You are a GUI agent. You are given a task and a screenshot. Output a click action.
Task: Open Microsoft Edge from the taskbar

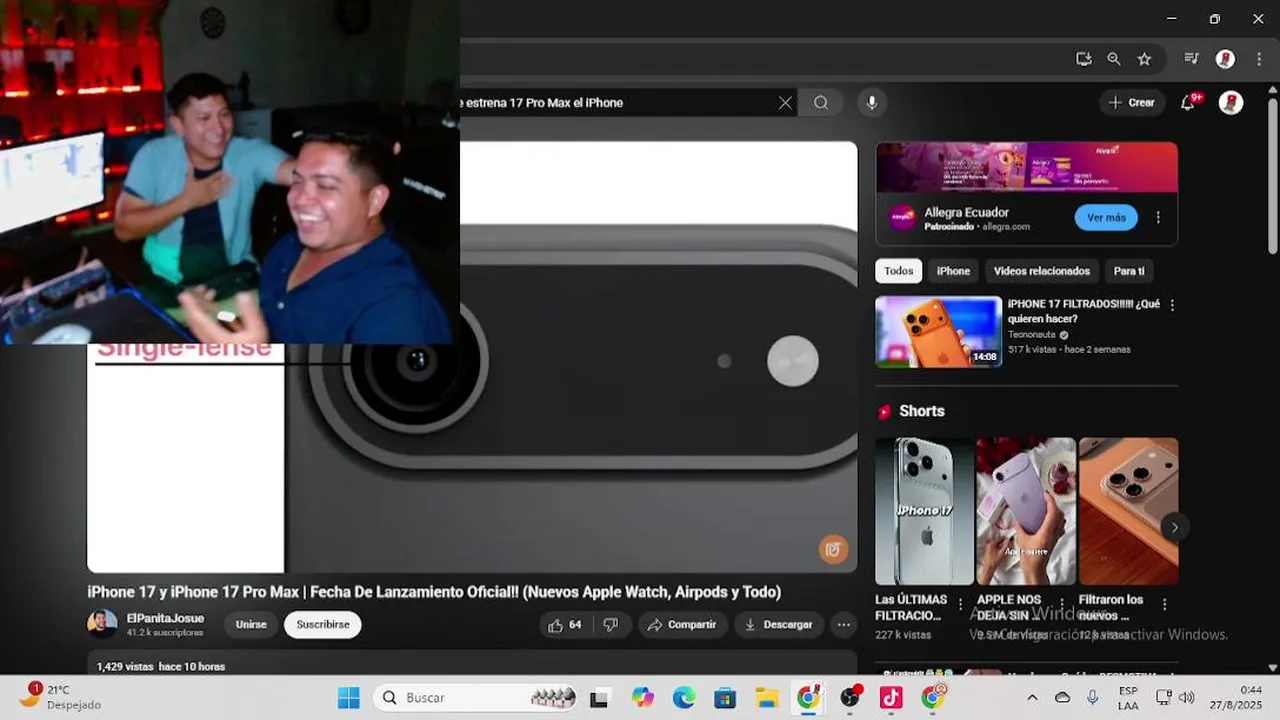pyautogui.click(x=684, y=698)
